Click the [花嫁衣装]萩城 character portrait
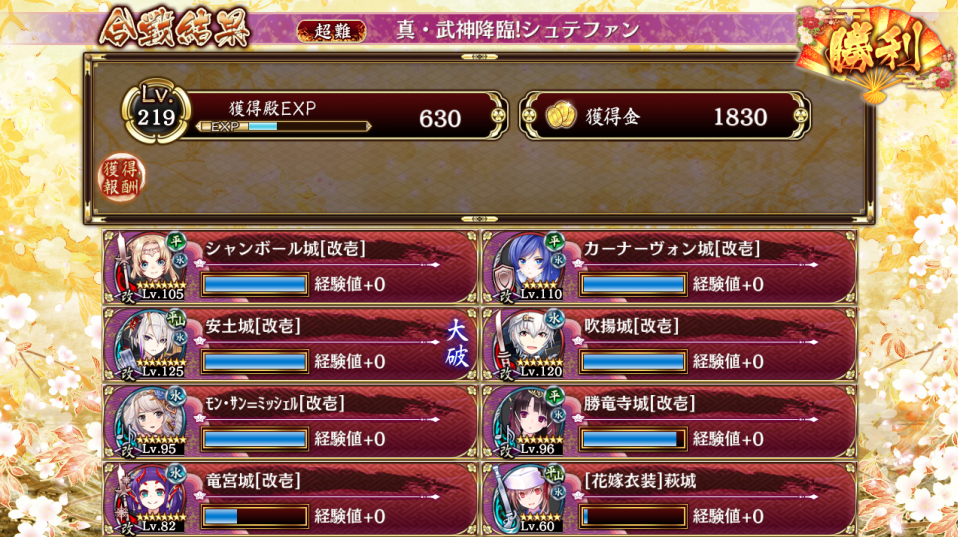The height and width of the screenshot is (537, 960). coord(529,498)
